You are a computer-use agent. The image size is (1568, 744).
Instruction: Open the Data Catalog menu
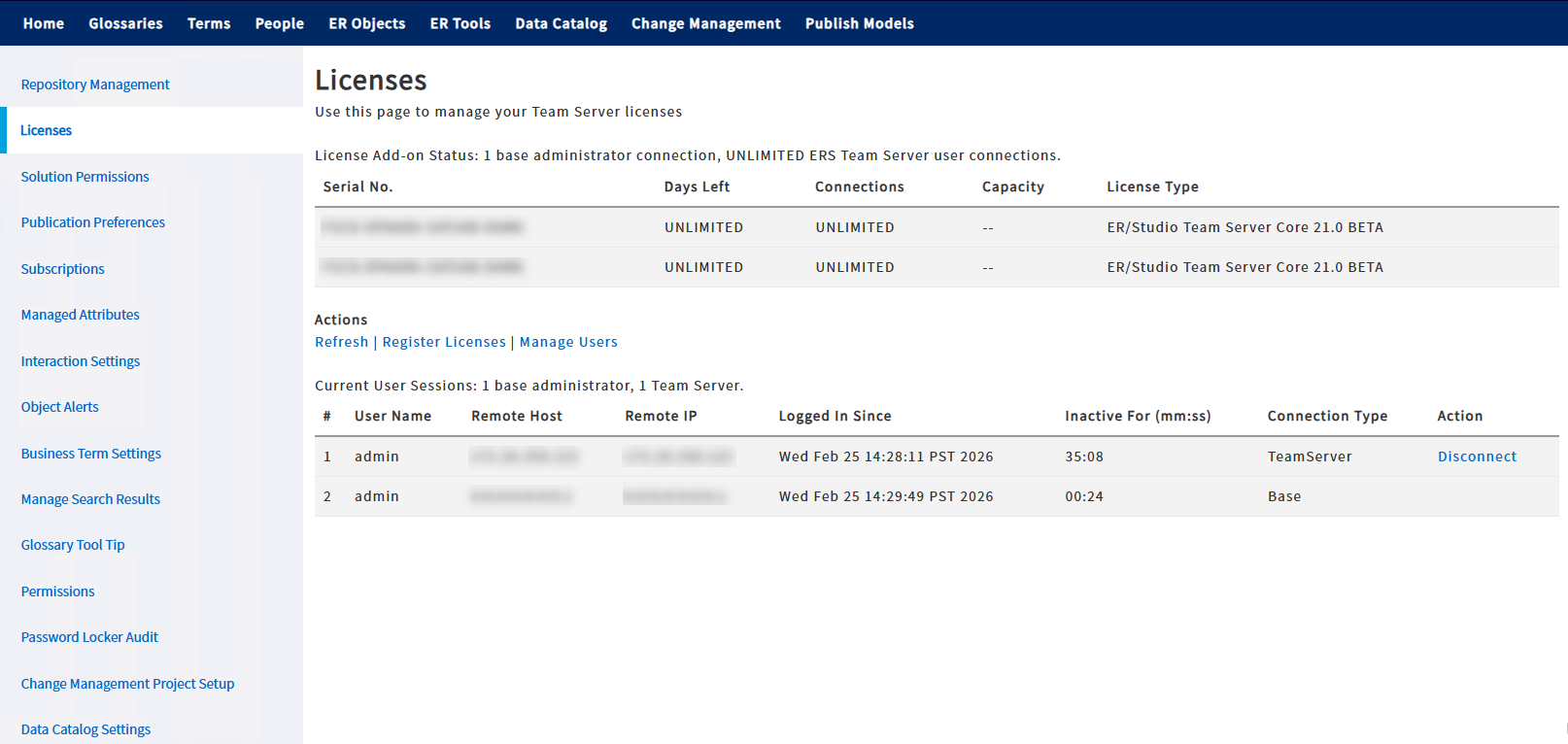pyautogui.click(x=562, y=23)
